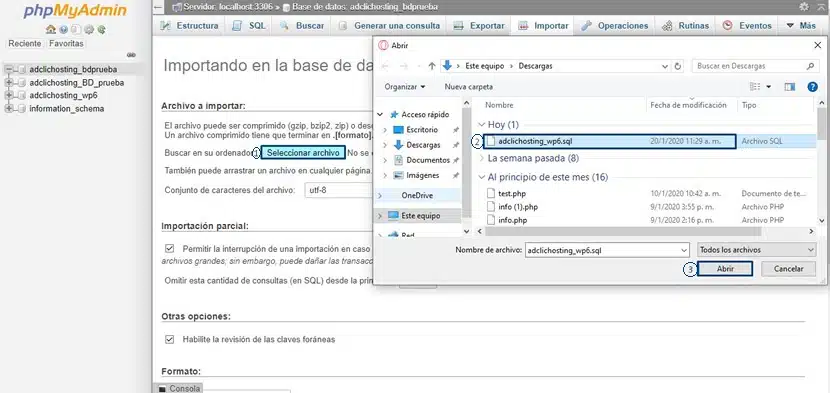
Task: Click the Reciente button
Action: coord(25,44)
